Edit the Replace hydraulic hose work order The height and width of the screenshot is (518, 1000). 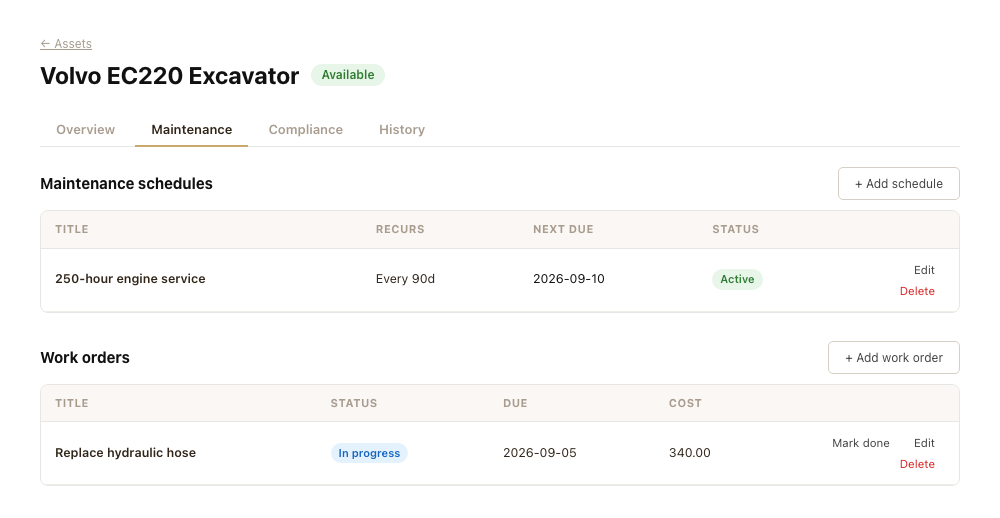point(924,443)
